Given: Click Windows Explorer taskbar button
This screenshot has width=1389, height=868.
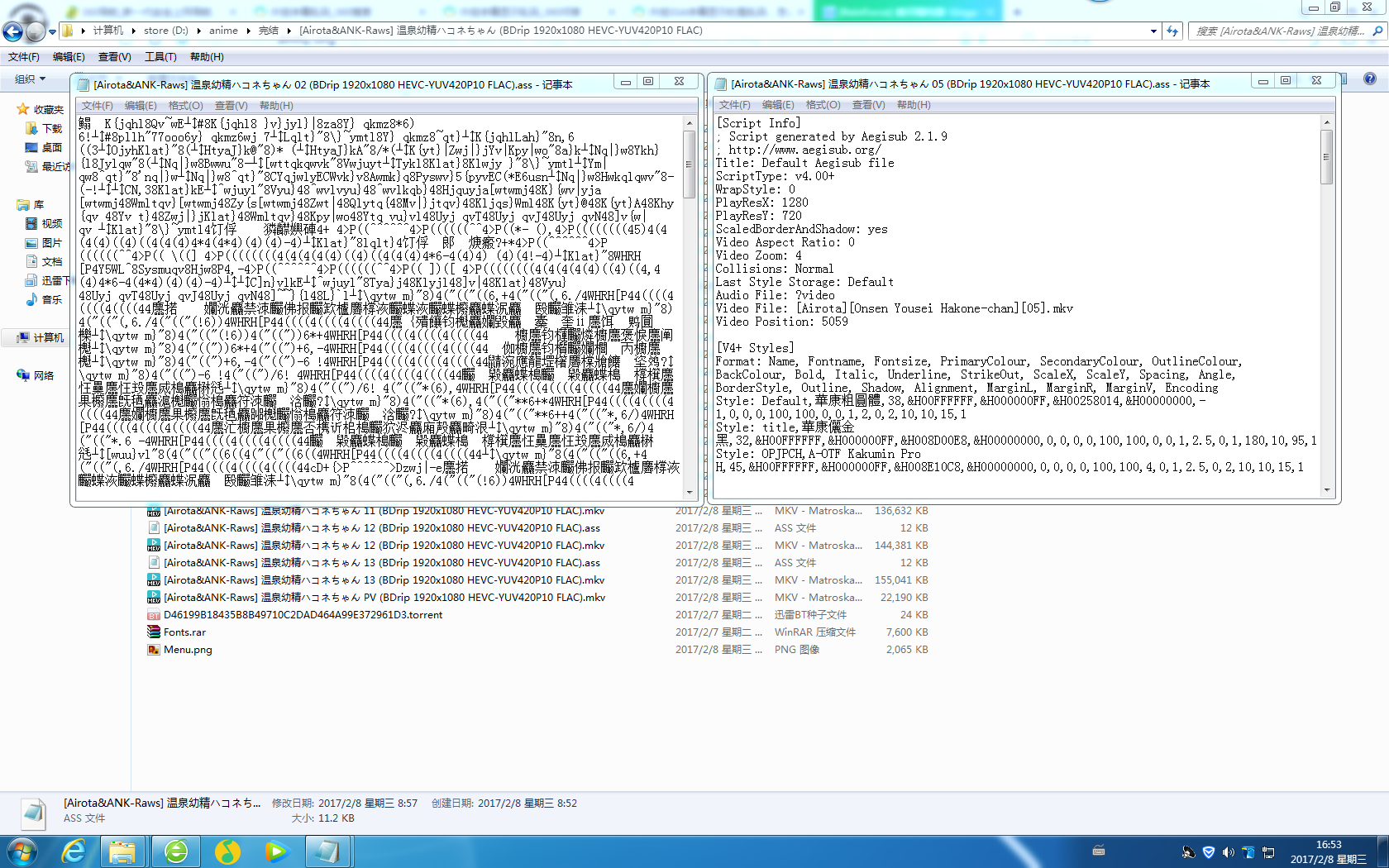Looking at the screenshot, I should [123, 851].
